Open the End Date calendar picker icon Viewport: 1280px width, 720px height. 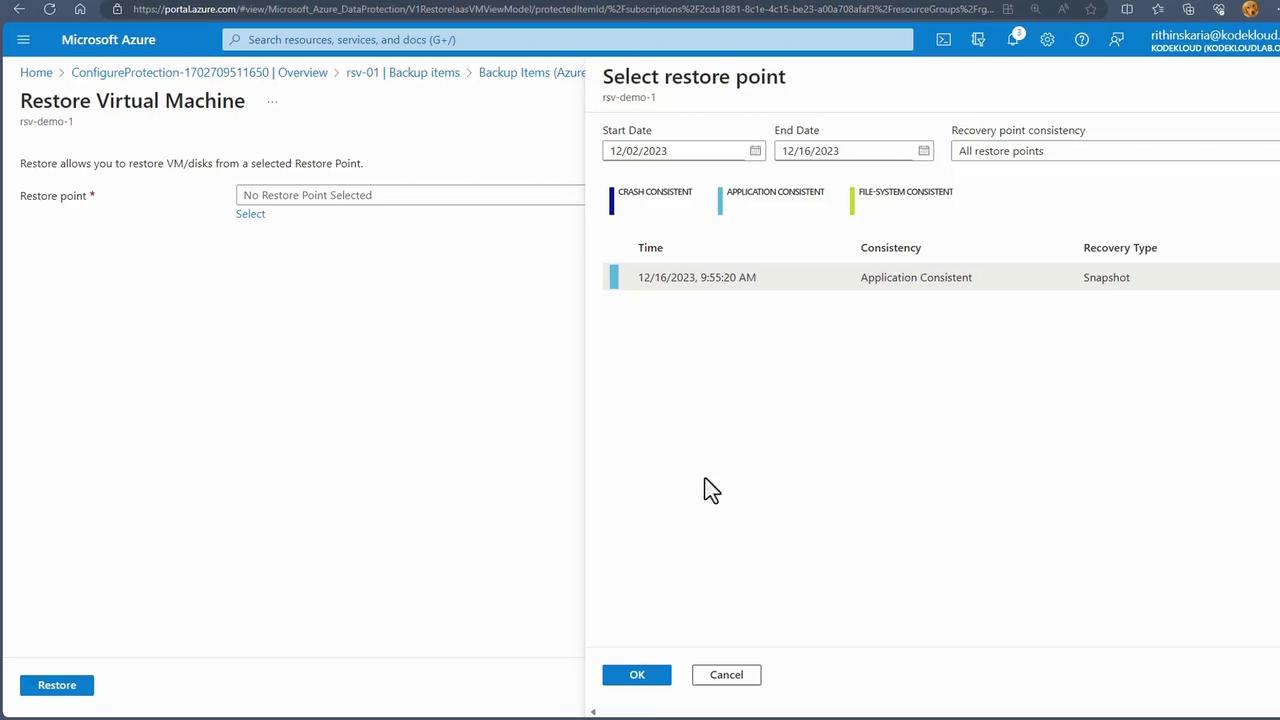[924, 151]
